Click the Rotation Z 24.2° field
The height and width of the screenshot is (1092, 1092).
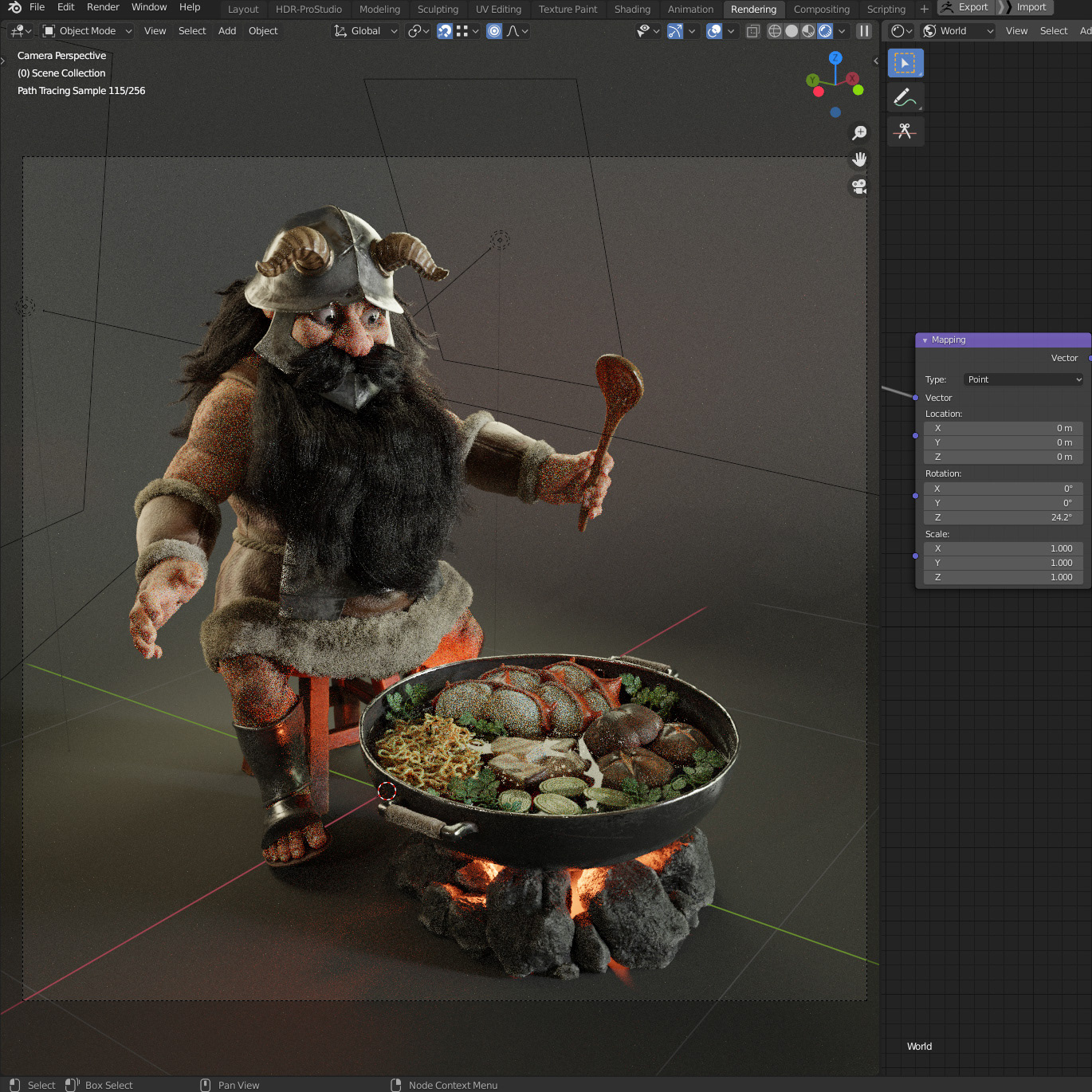pyautogui.click(x=1003, y=517)
